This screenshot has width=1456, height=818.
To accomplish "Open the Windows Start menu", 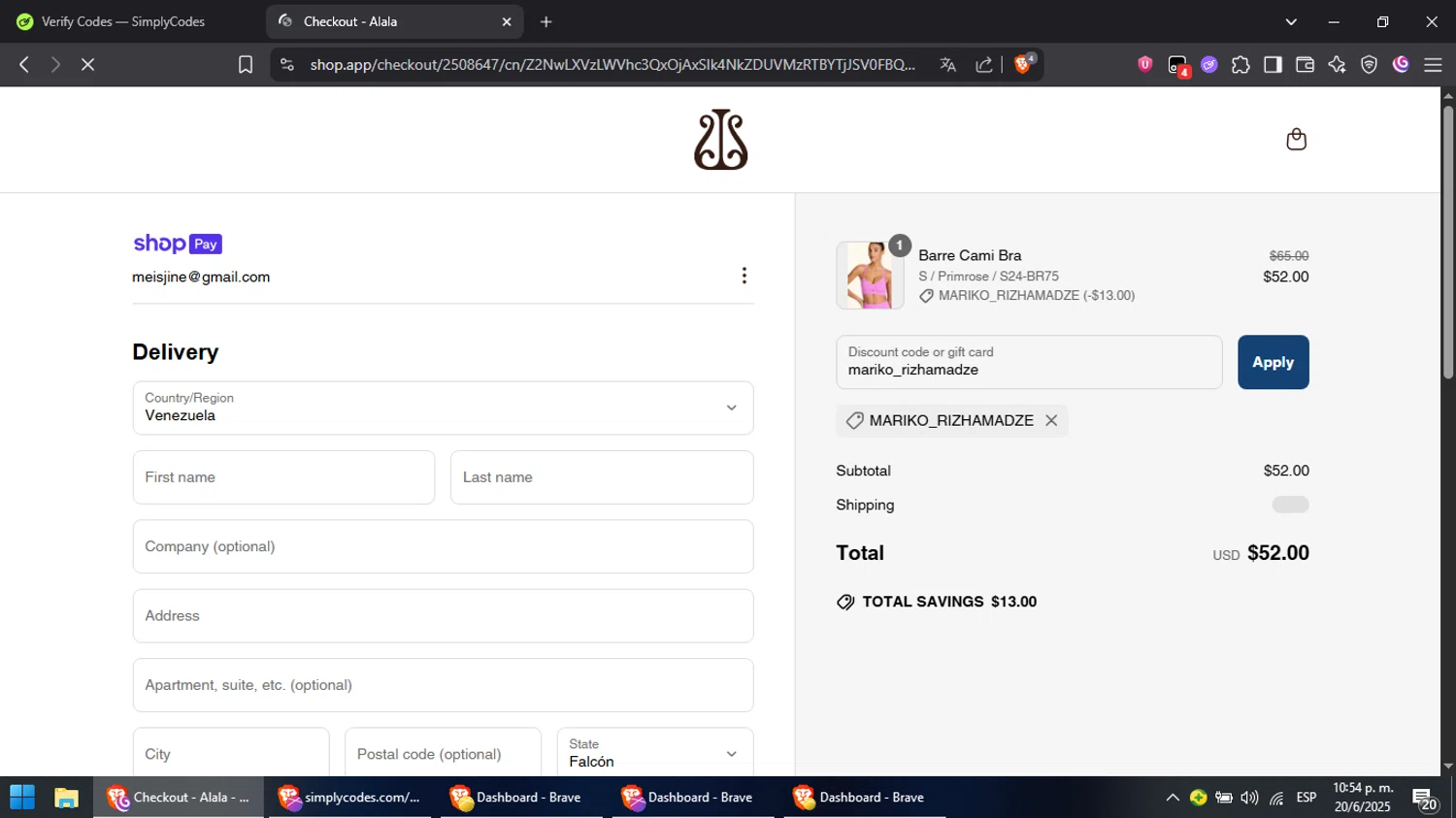I will coord(21,798).
